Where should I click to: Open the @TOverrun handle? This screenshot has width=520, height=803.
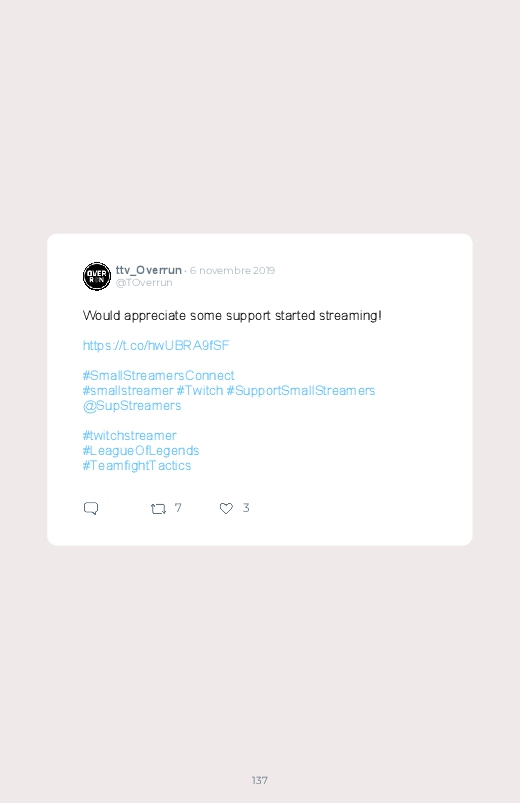[x=144, y=283]
